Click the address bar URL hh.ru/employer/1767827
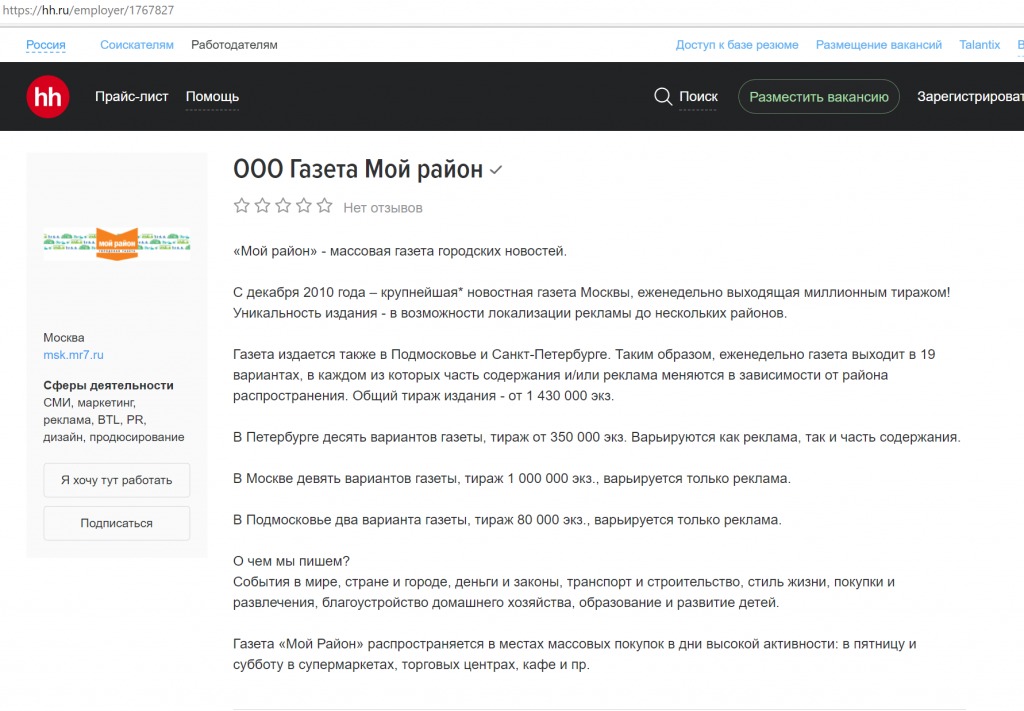This screenshot has height=711, width=1024. click(88, 10)
